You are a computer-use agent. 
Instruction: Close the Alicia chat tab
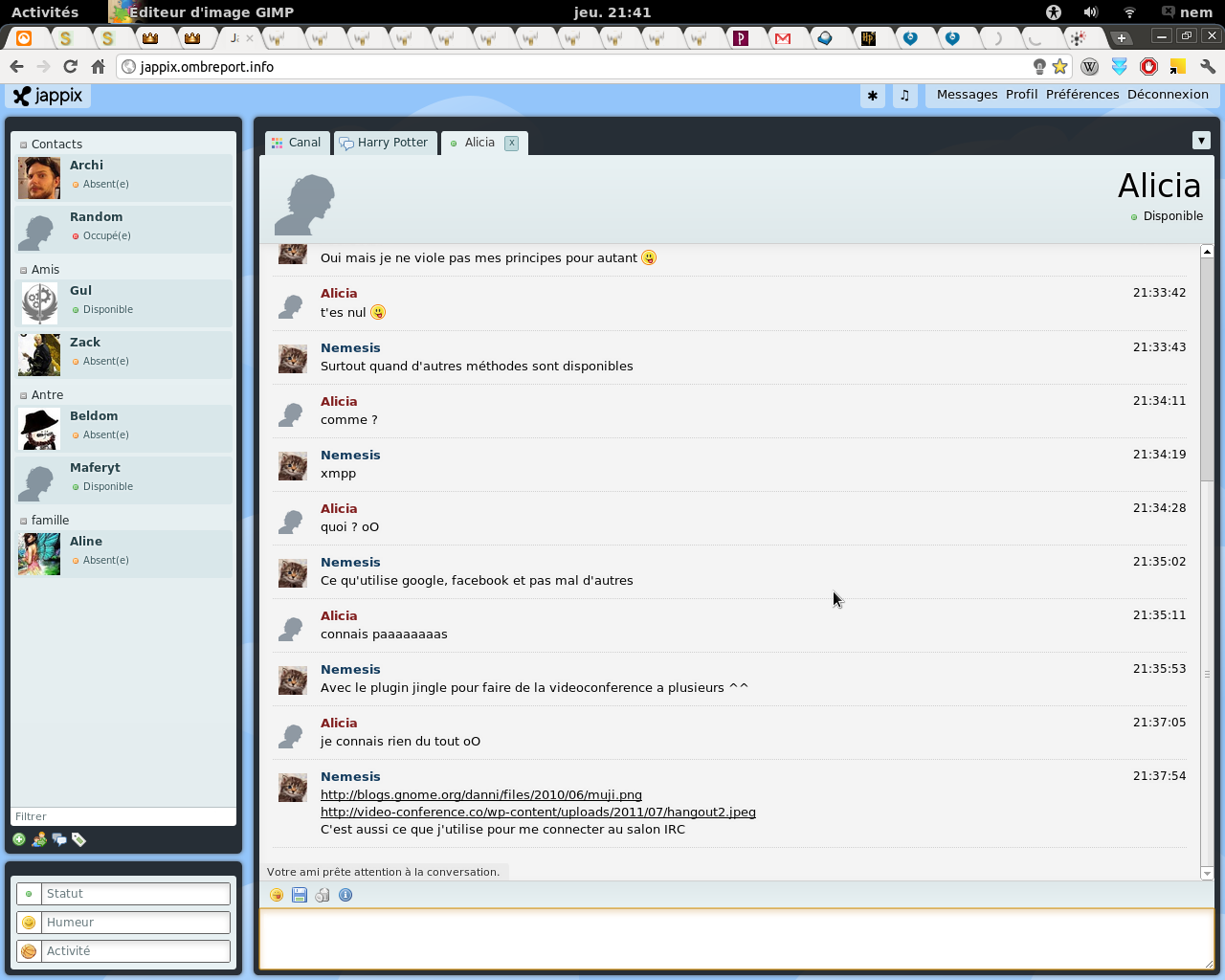pos(512,143)
